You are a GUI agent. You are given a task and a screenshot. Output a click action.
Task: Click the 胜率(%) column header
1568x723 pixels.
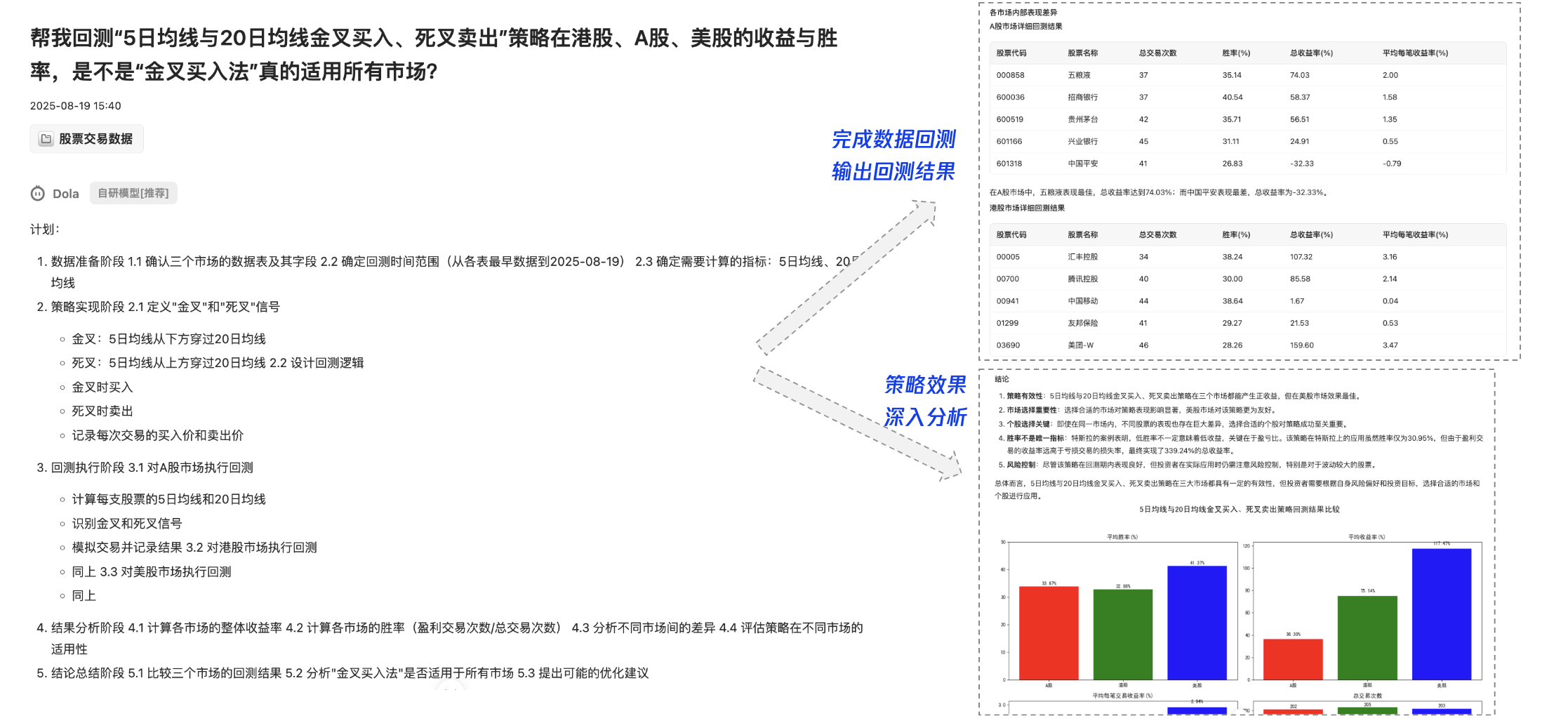[1234, 53]
